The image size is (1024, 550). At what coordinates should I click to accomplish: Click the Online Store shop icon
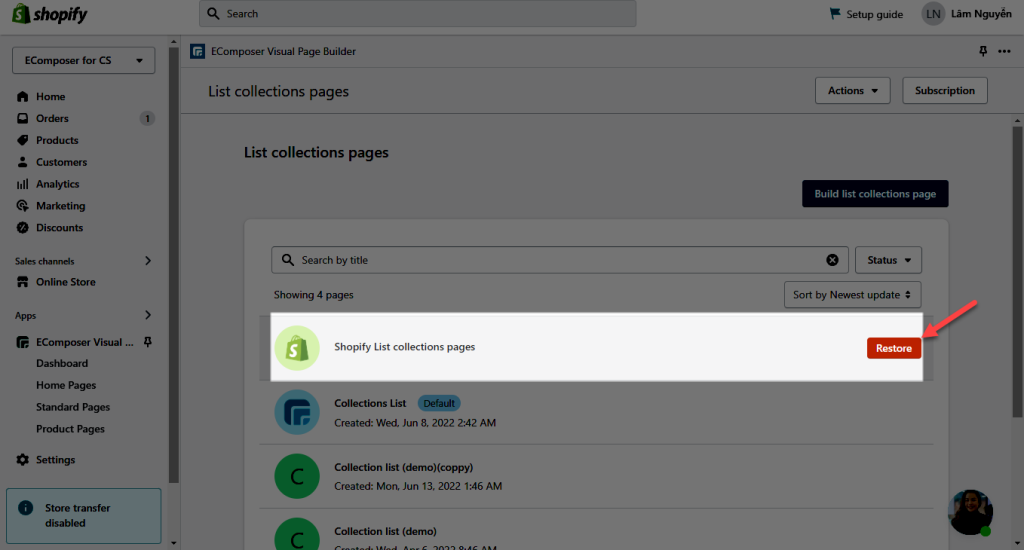pos(23,282)
